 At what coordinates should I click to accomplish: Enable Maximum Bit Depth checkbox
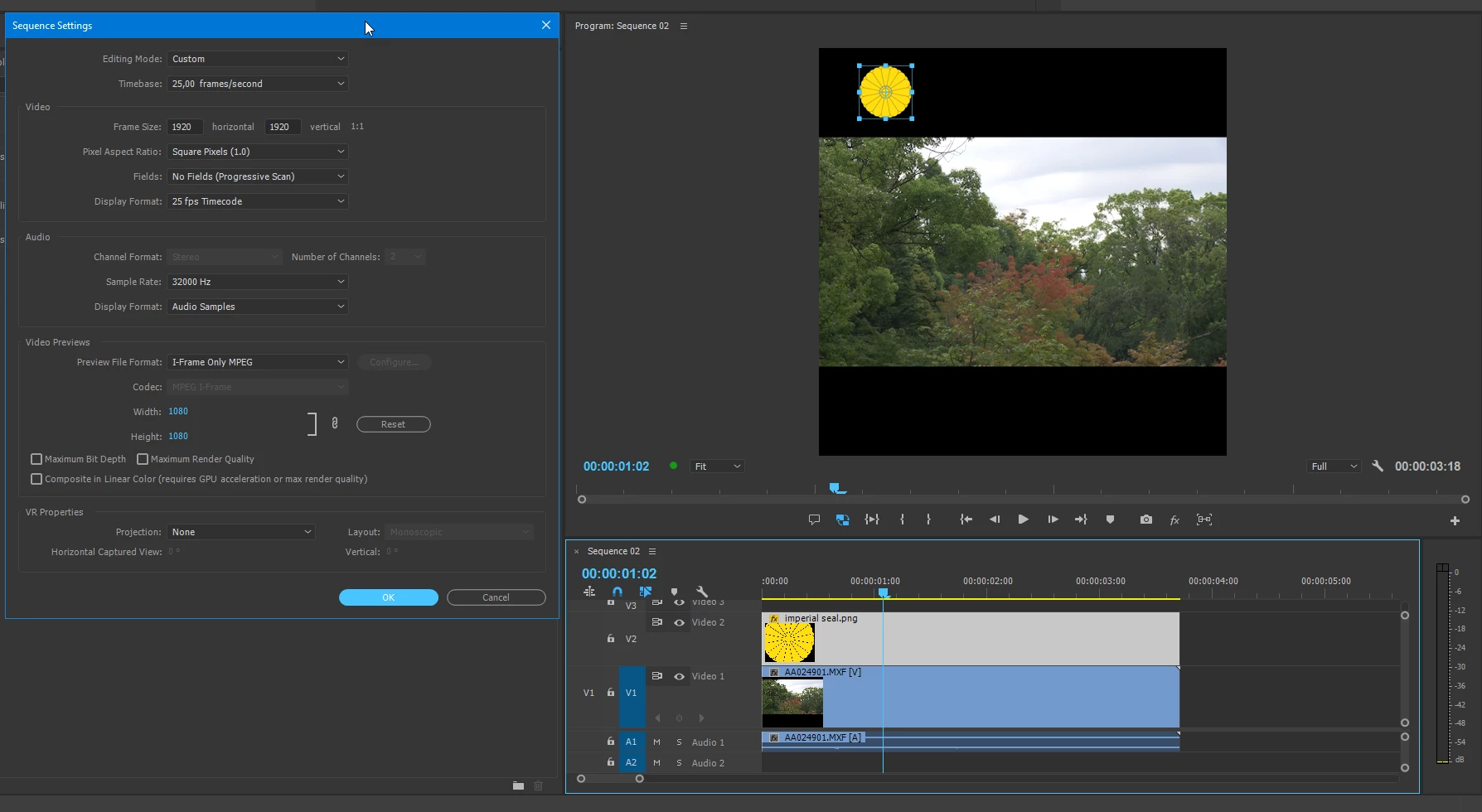click(36, 459)
